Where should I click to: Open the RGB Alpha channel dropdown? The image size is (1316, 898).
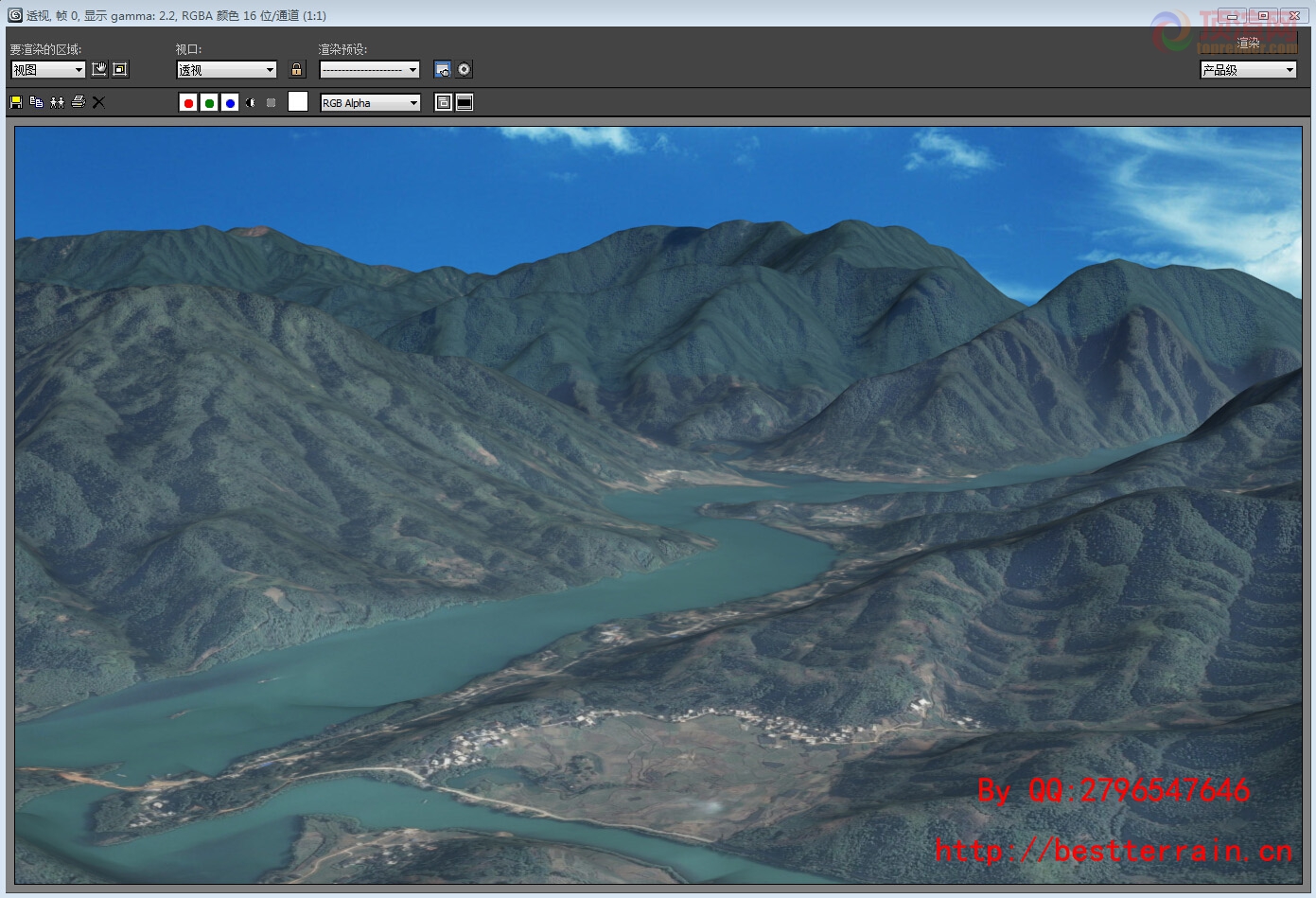click(370, 102)
